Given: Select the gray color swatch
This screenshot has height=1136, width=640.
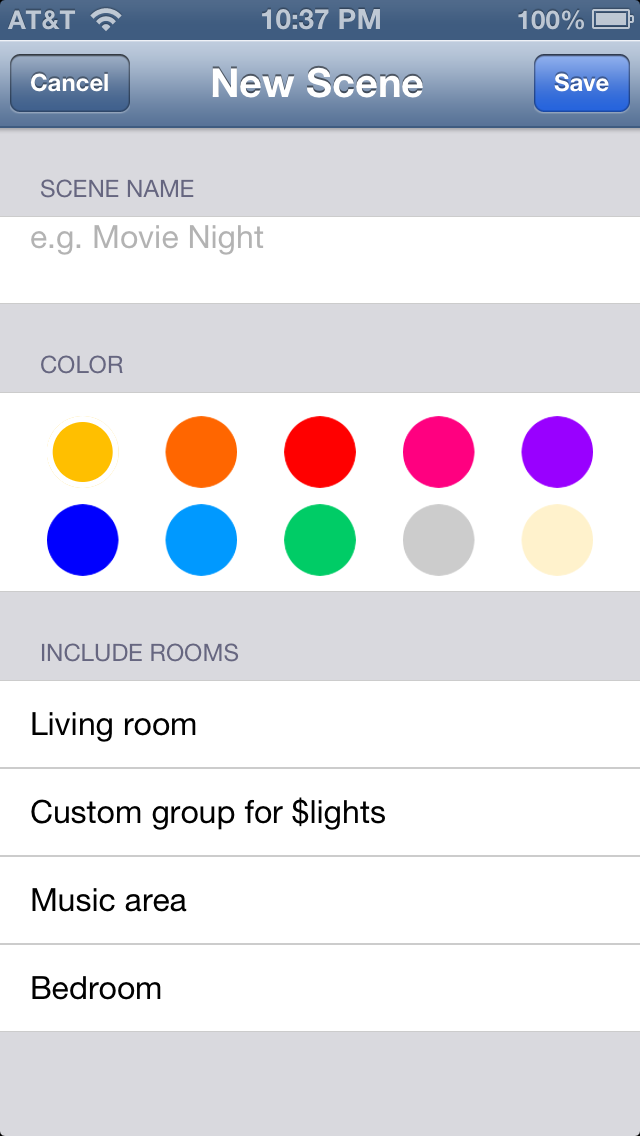Looking at the screenshot, I should [438, 540].
